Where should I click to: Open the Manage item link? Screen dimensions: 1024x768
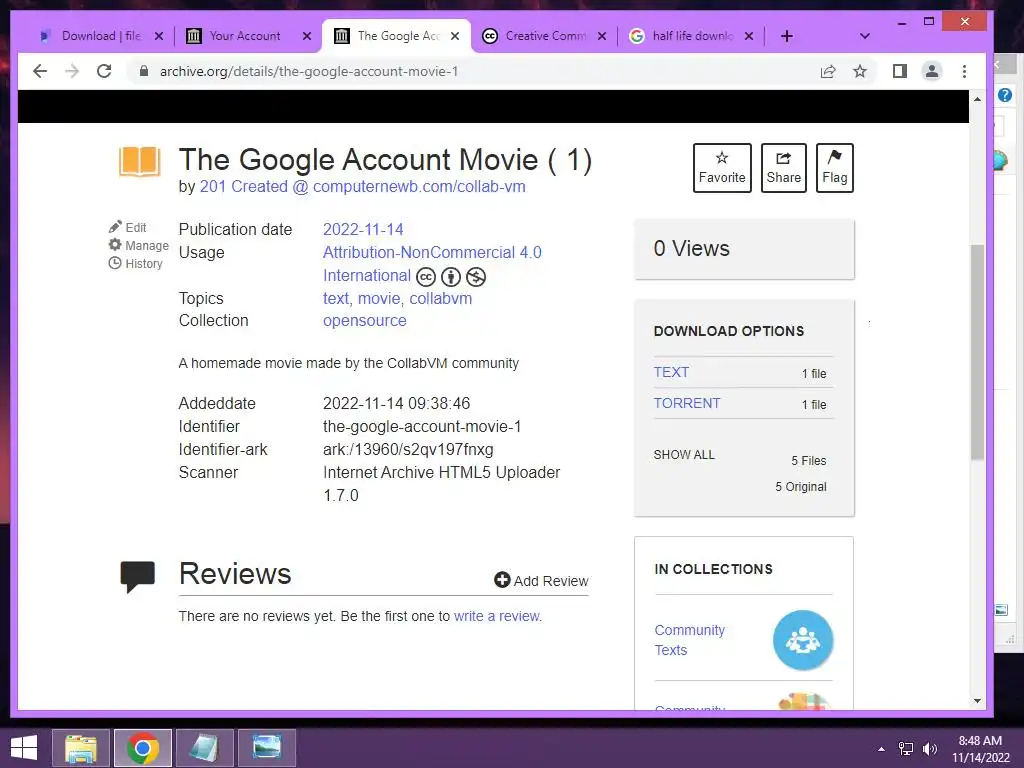(x=138, y=245)
